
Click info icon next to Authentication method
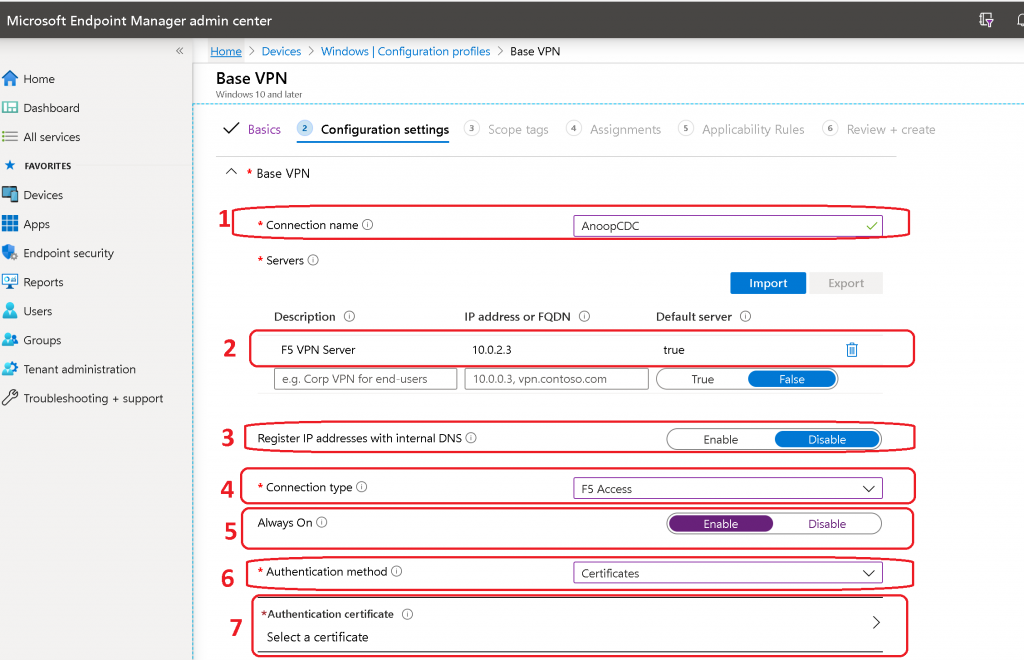(x=396, y=571)
